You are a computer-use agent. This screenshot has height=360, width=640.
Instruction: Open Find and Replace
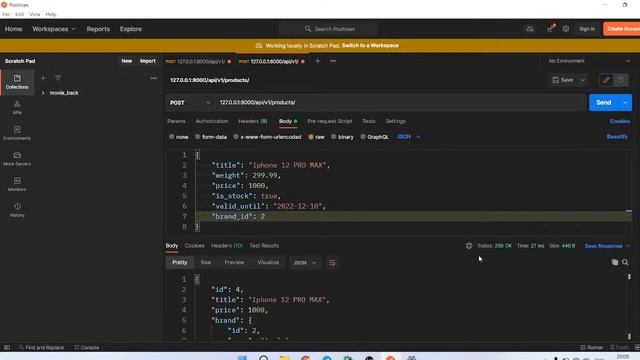click(41, 347)
